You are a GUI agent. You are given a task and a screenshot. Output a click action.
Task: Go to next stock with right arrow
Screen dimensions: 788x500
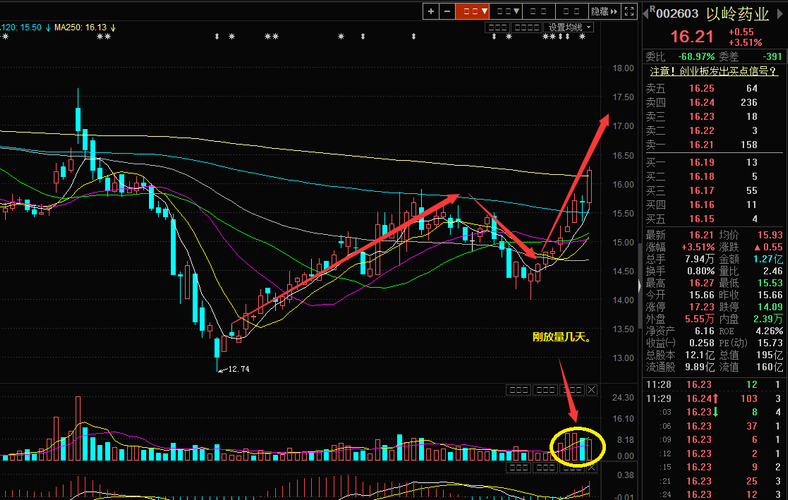pyautogui.click(x=780, y=14)
